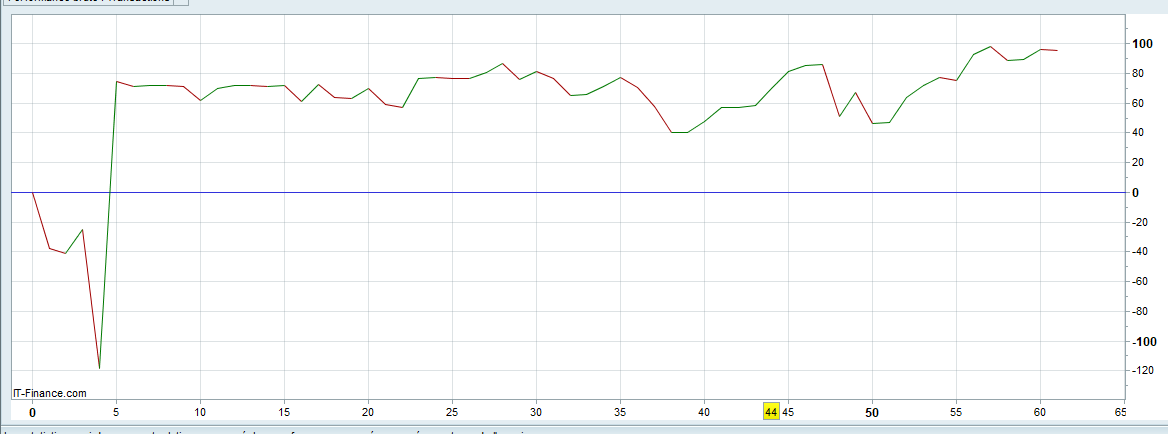Image resolution: width=1168 pixels, height=434 pixels.
Task: Click the y-axis value -80
Action: [x=1140, y=312]
